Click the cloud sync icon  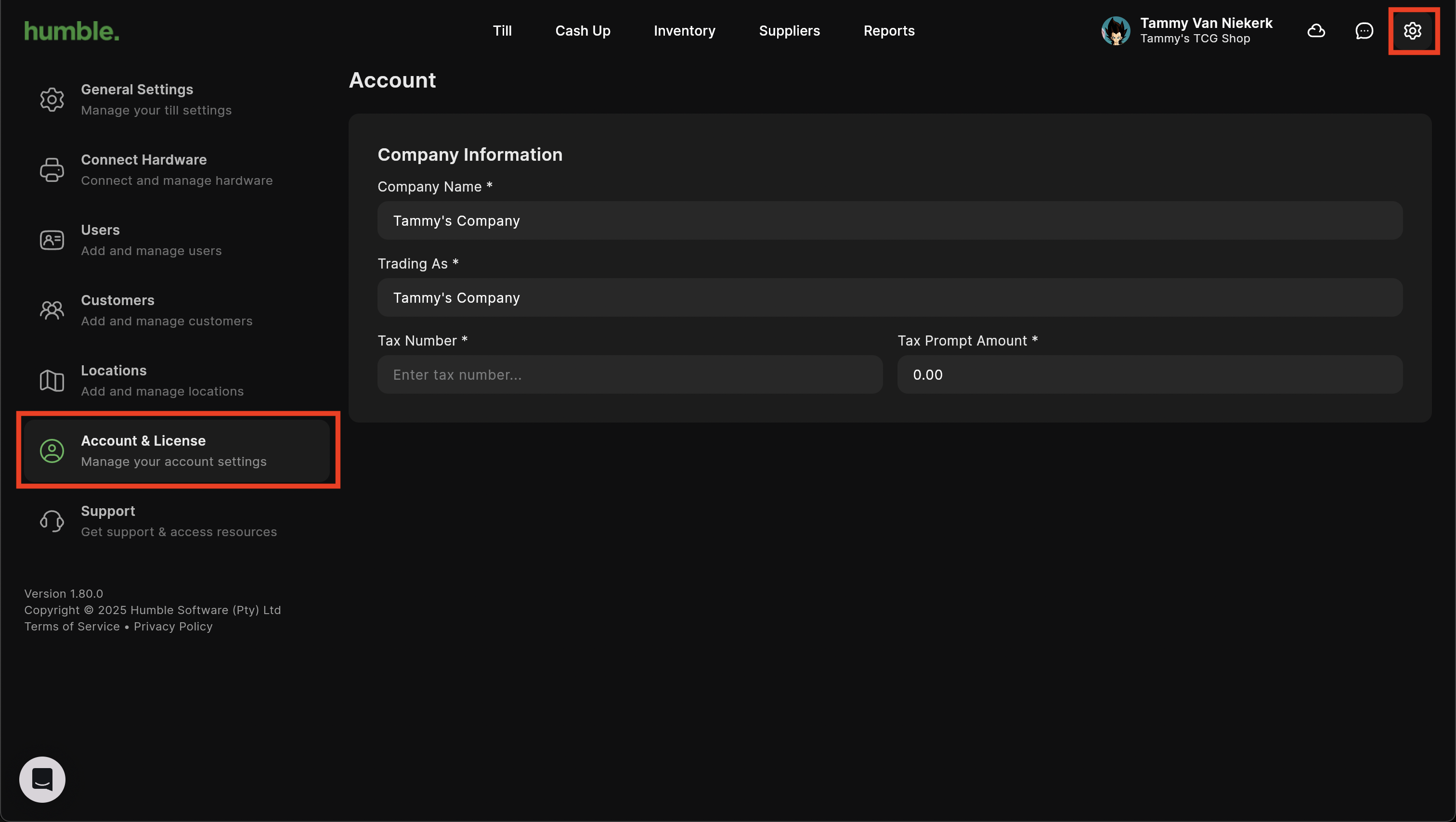(1316, 30)
